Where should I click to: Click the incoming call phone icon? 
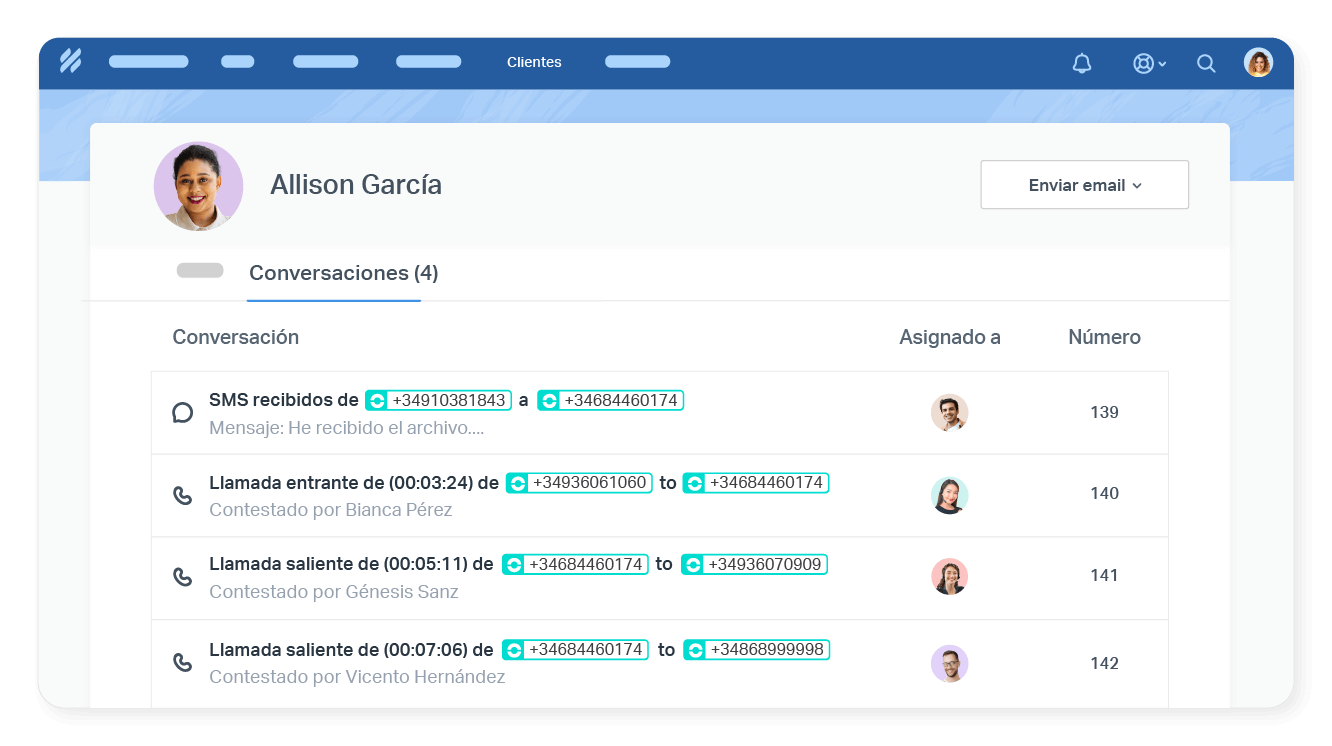coord(183,493)
